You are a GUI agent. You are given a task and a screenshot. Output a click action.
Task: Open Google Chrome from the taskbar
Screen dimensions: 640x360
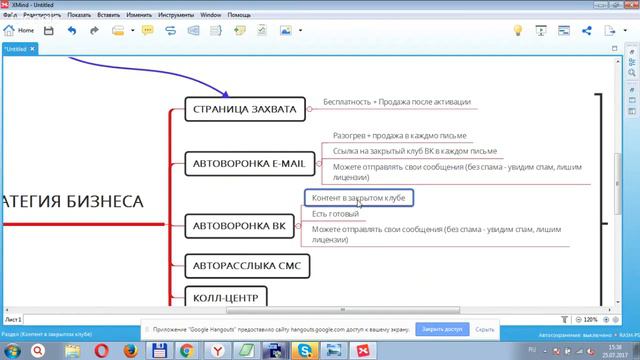[187, 351]
